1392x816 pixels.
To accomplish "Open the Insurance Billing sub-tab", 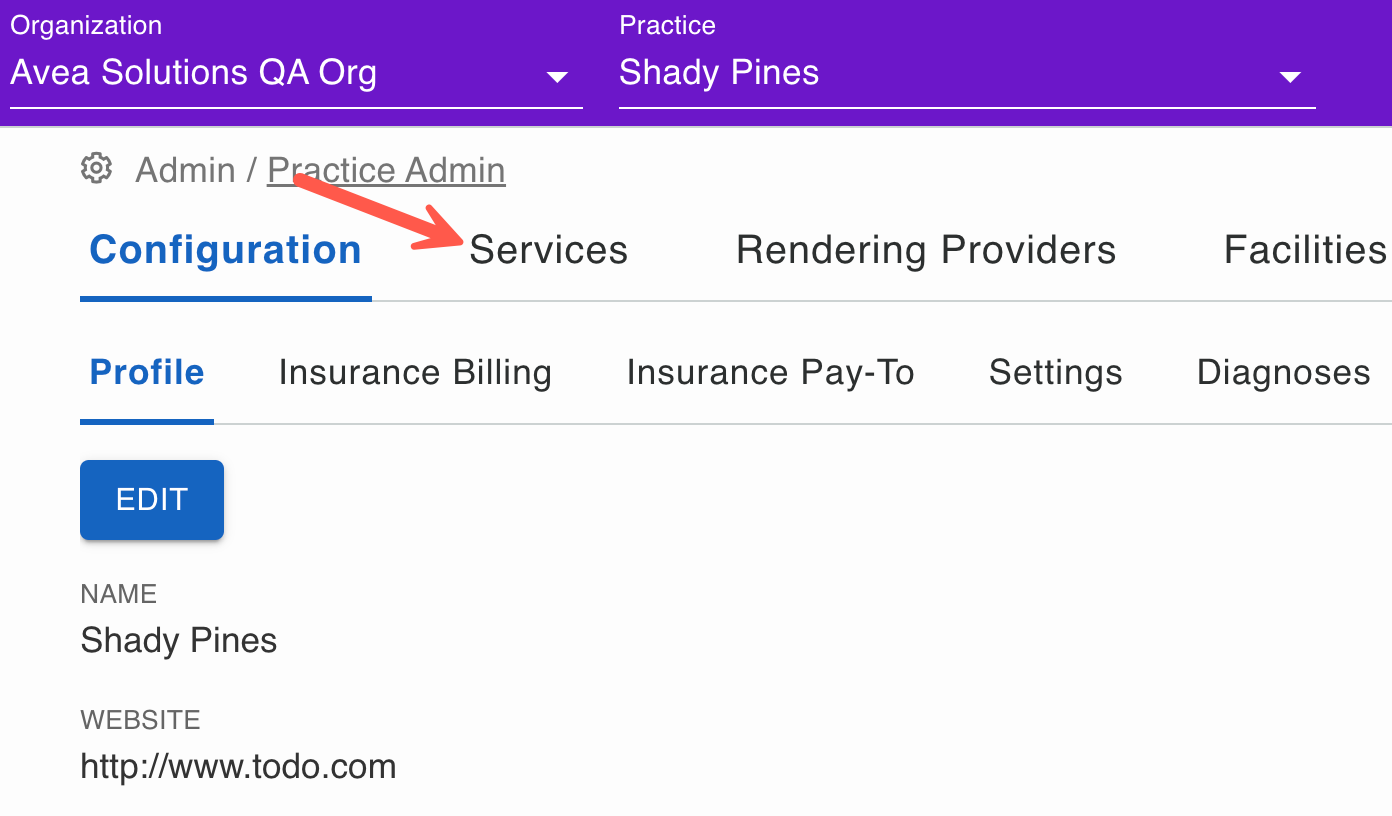I will [415, 373].
